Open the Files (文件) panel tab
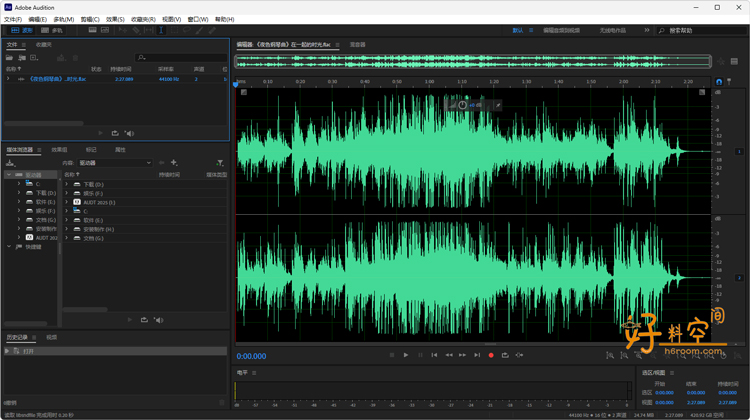Screen dimensions: 750x420 [x=12, y=44]
